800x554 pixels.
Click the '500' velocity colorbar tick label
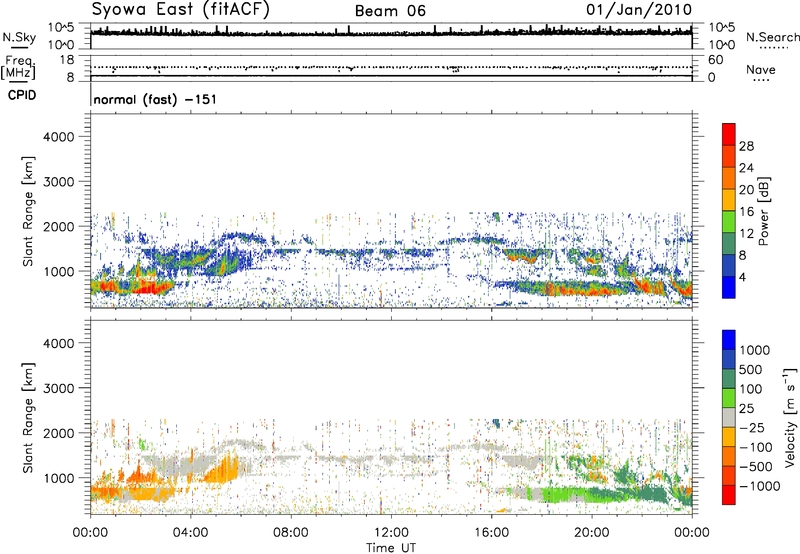pos(751,370)
